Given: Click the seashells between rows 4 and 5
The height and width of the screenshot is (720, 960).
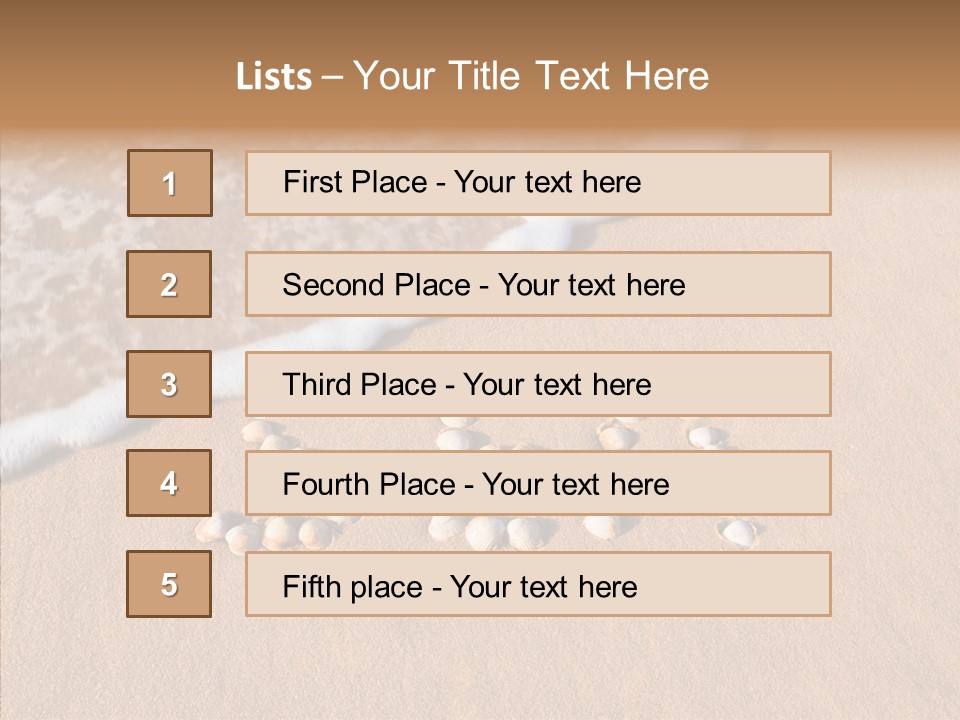Looking at the screenshot, I should coord(478,531).
